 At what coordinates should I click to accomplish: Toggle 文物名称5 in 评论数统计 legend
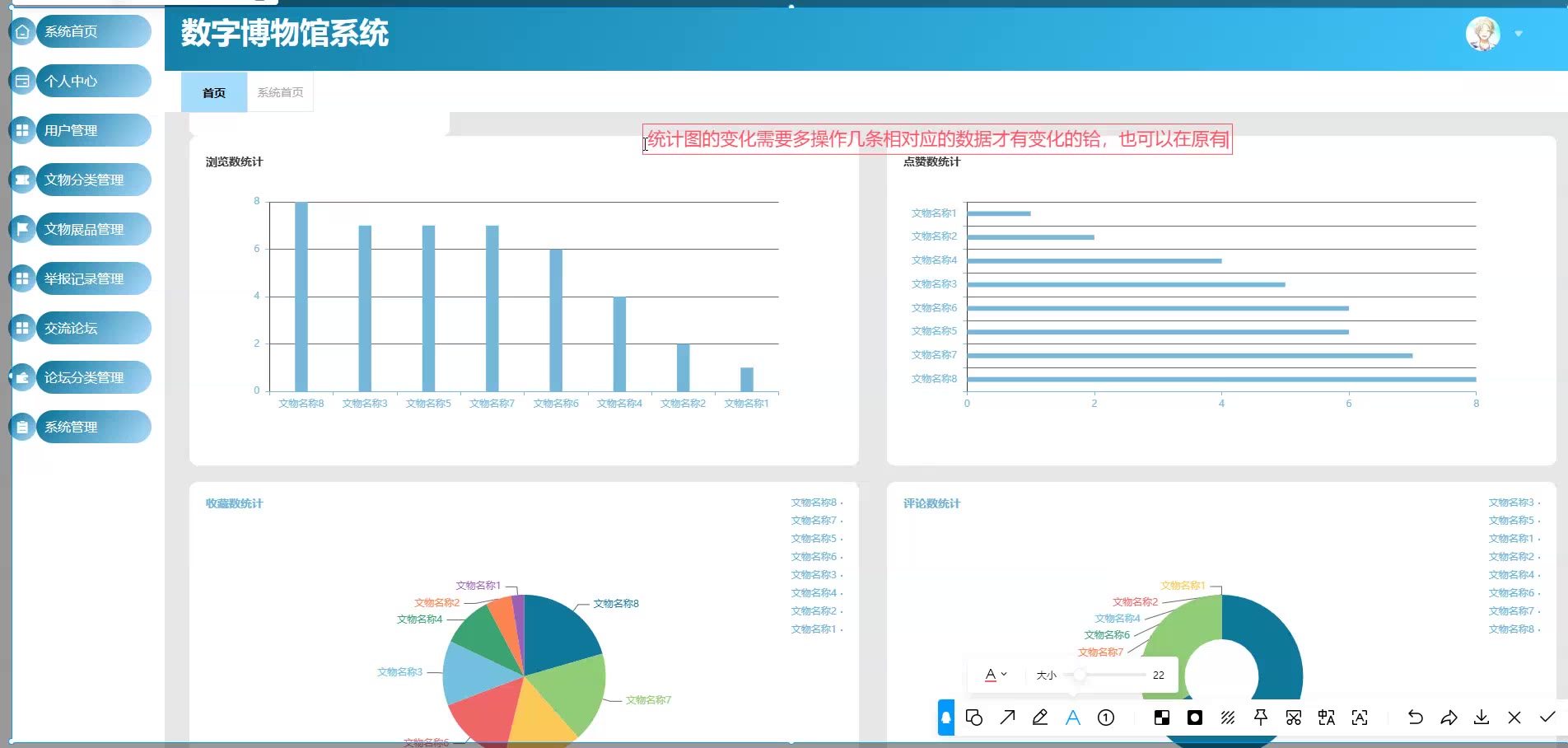click(x=1514, y=521)
